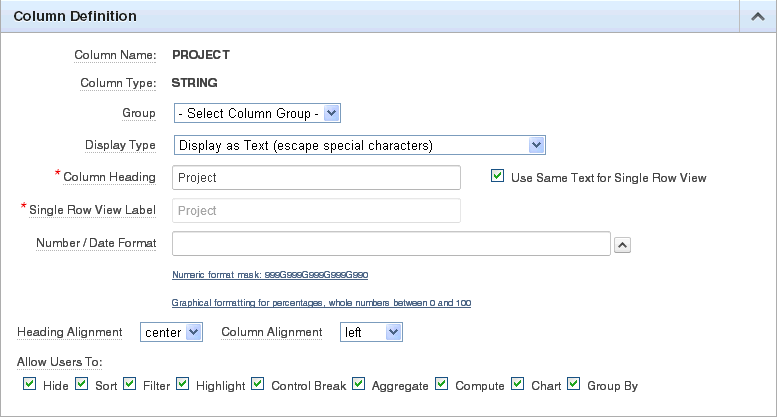Toggle the Highlight checkbox
Screen dimensions: 777x417
coord(182,384)
